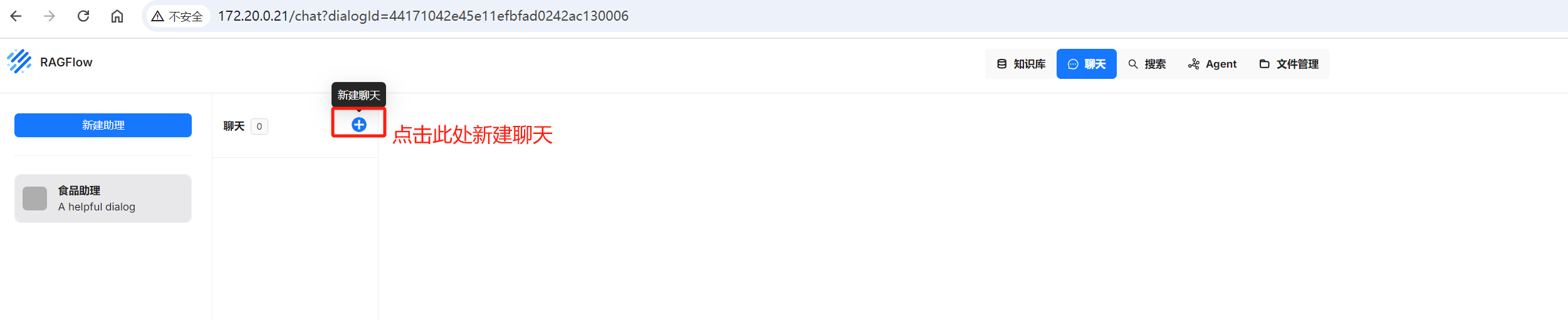Click the gray avatar of 食品助理
Image resolution: width=1568 pixels, height=320 pixels.
pyautogui.click(x=35, y=199)
